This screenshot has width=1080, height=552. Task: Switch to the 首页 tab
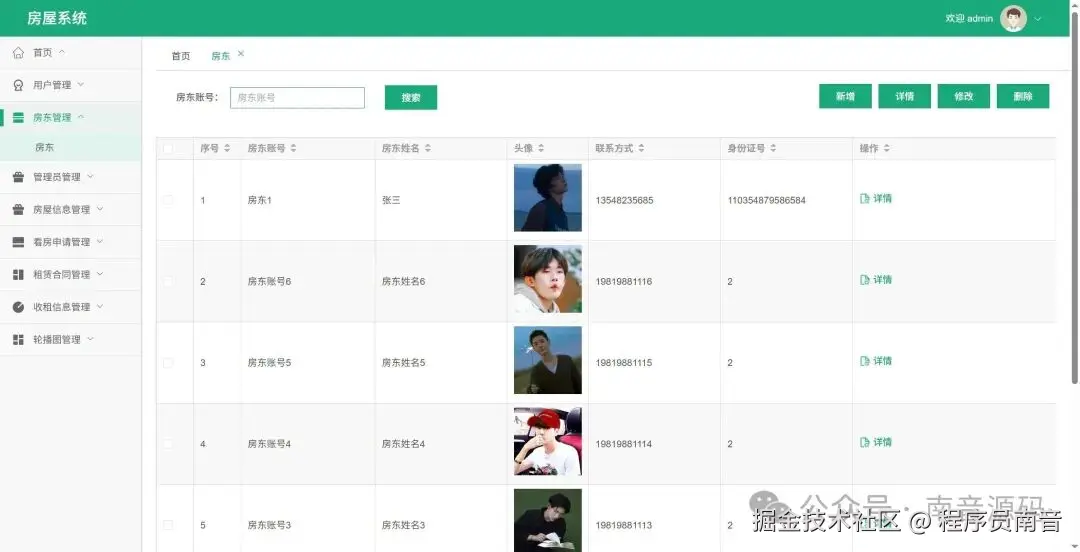pyautogui.click(x=180, y=57)
